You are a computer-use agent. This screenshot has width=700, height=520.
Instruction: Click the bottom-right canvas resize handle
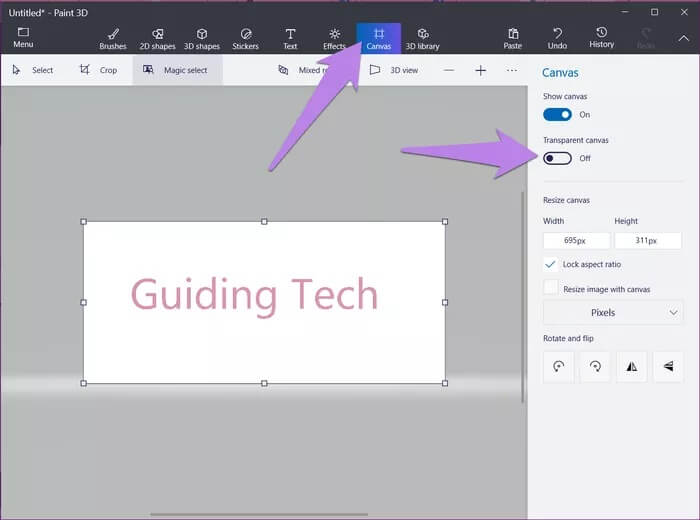[x=445, y=383]
